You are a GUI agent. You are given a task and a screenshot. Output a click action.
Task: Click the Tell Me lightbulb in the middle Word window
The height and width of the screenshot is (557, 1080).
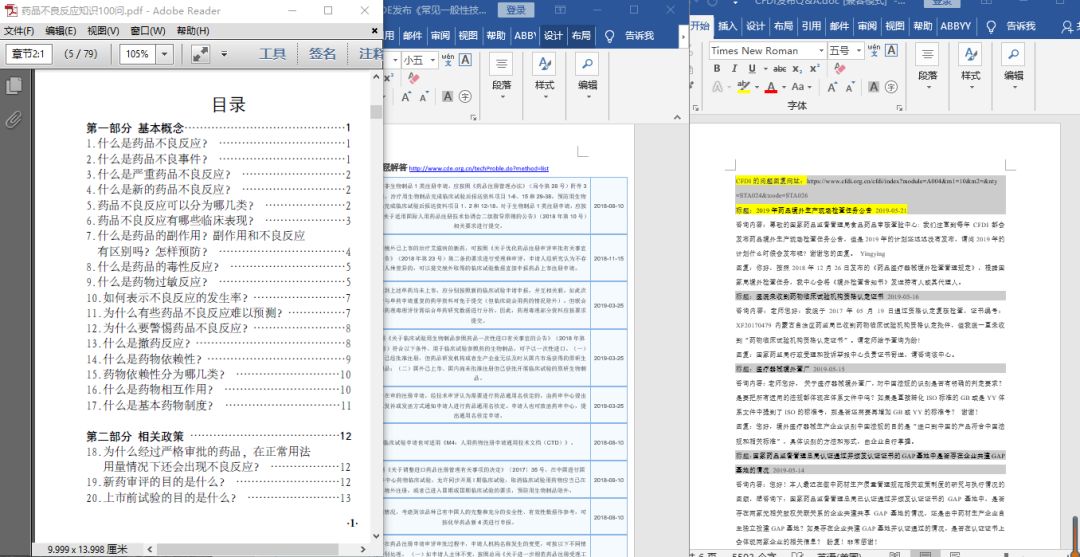point(610,36)
